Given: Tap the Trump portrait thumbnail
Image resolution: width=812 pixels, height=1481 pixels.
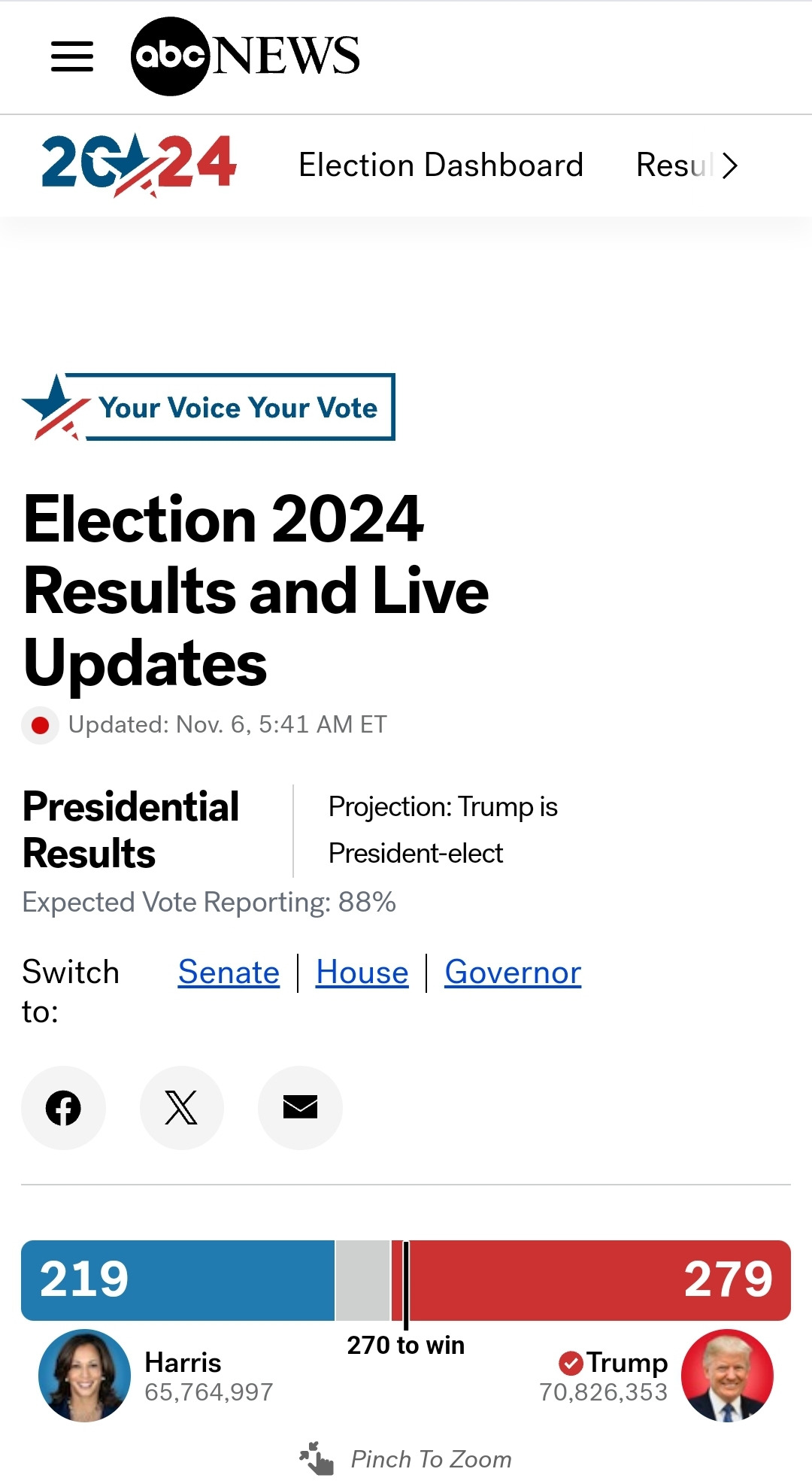Looking at the screenshot, I should click(727, 1375).
